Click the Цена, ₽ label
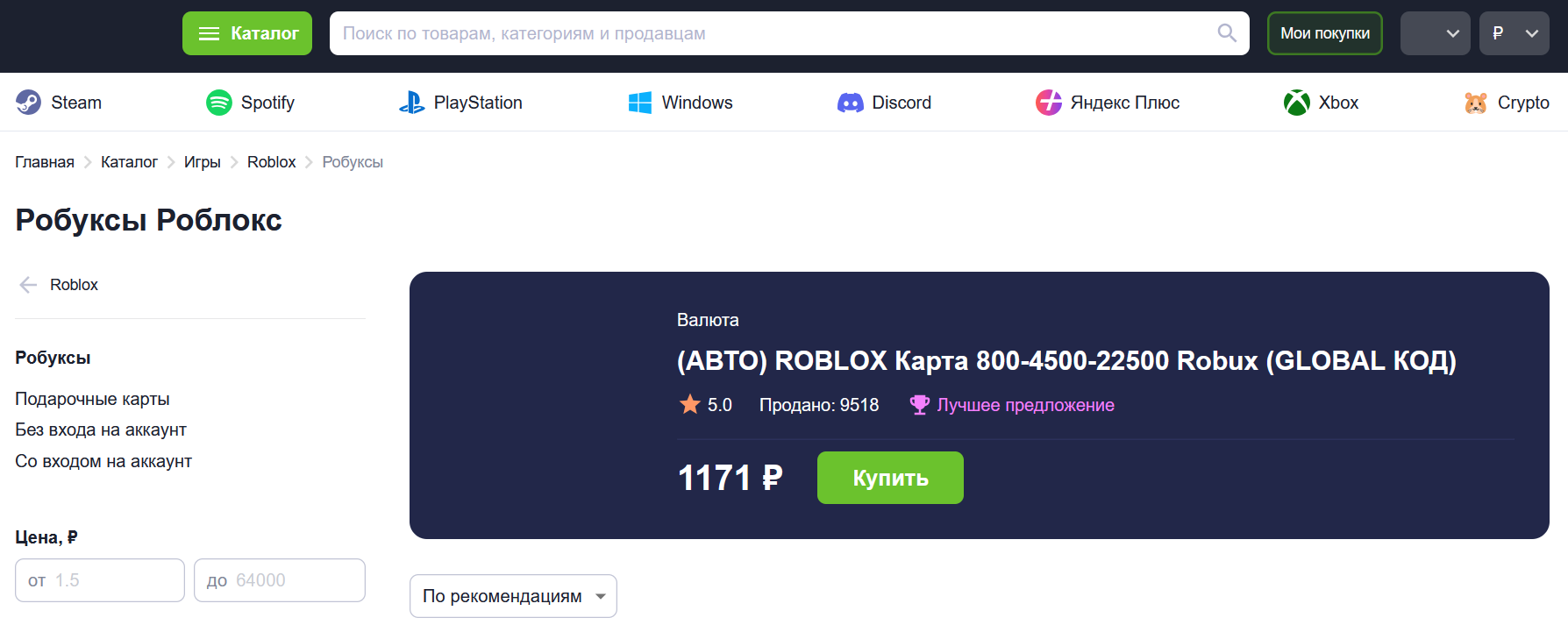Screen dimensions: 1568x632 [x=46, y=537]
